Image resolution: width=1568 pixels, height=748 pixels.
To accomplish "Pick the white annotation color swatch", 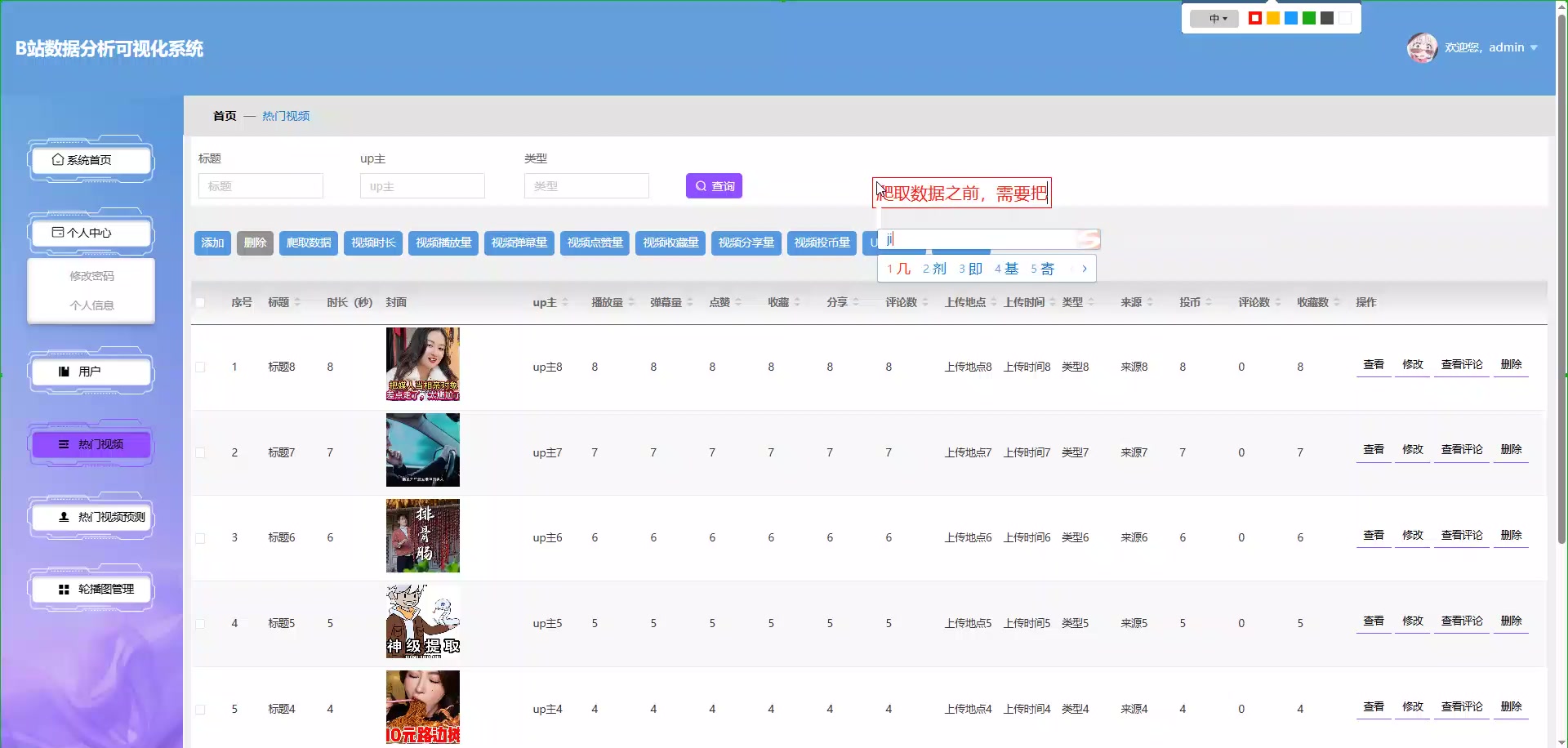I will (x=1345, y=18).
